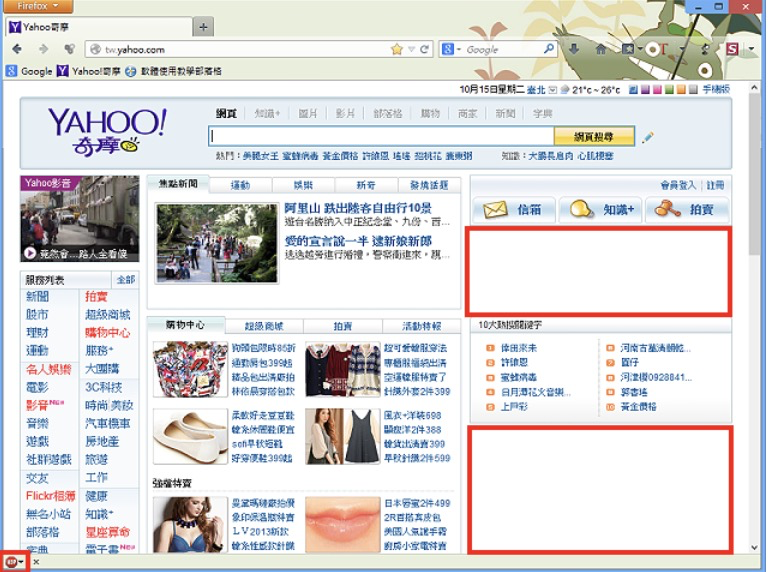Open the 註冊 sign-up link
Image resolution: width=768 pixels, height=572 pixels.
(715, 185)
